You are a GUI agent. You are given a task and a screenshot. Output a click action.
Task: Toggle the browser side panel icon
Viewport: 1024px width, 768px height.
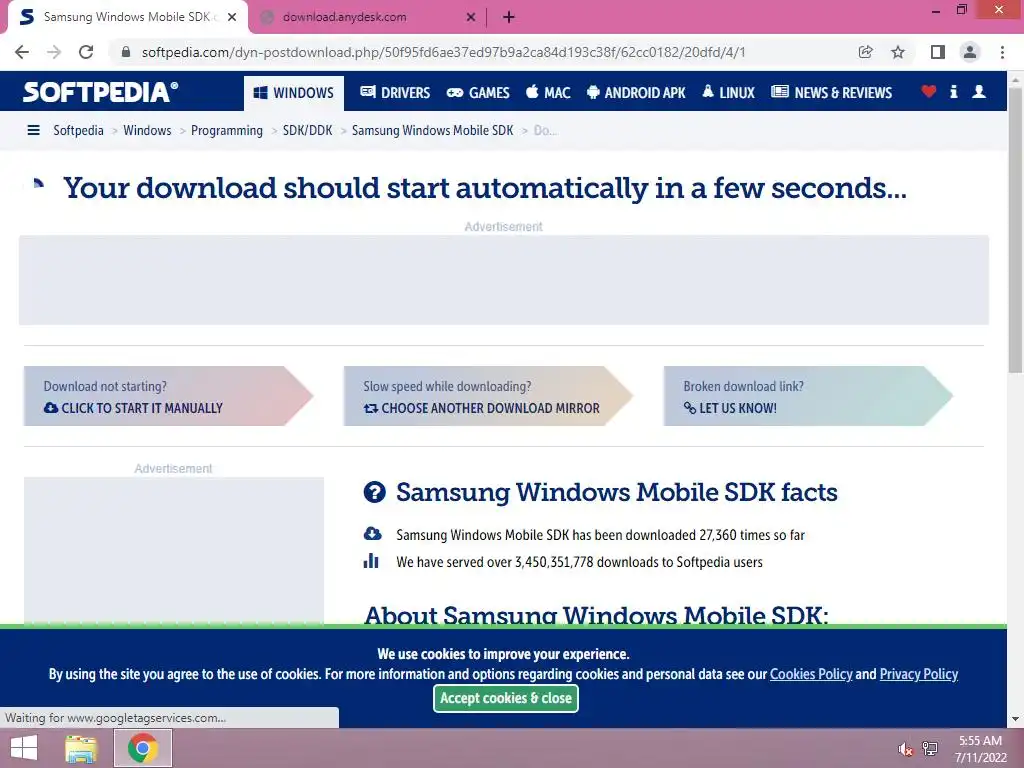[938, 52]
